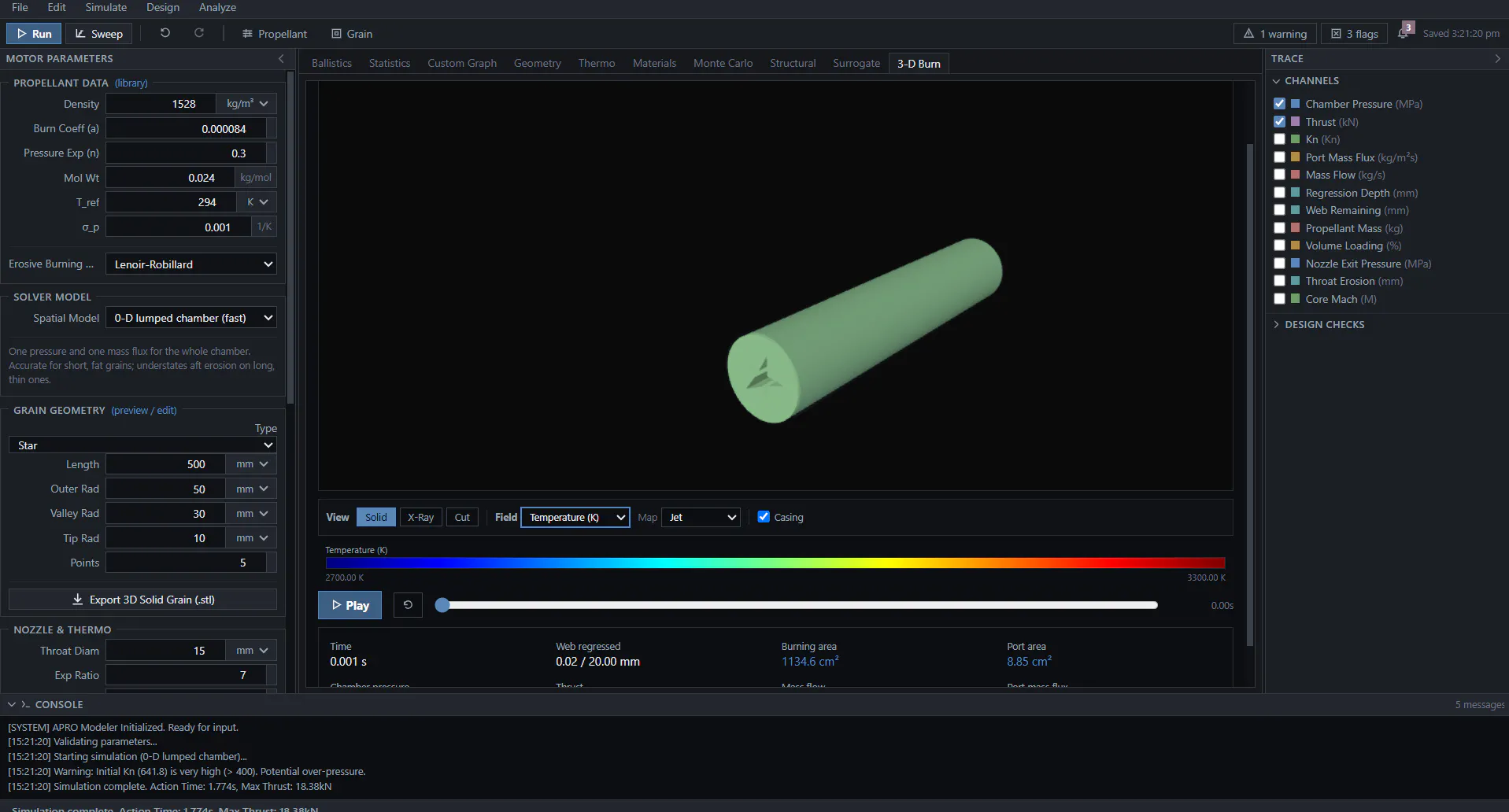Select the Cut view mode
Viewport: 1509px width, 812px height.
(462, 517)
